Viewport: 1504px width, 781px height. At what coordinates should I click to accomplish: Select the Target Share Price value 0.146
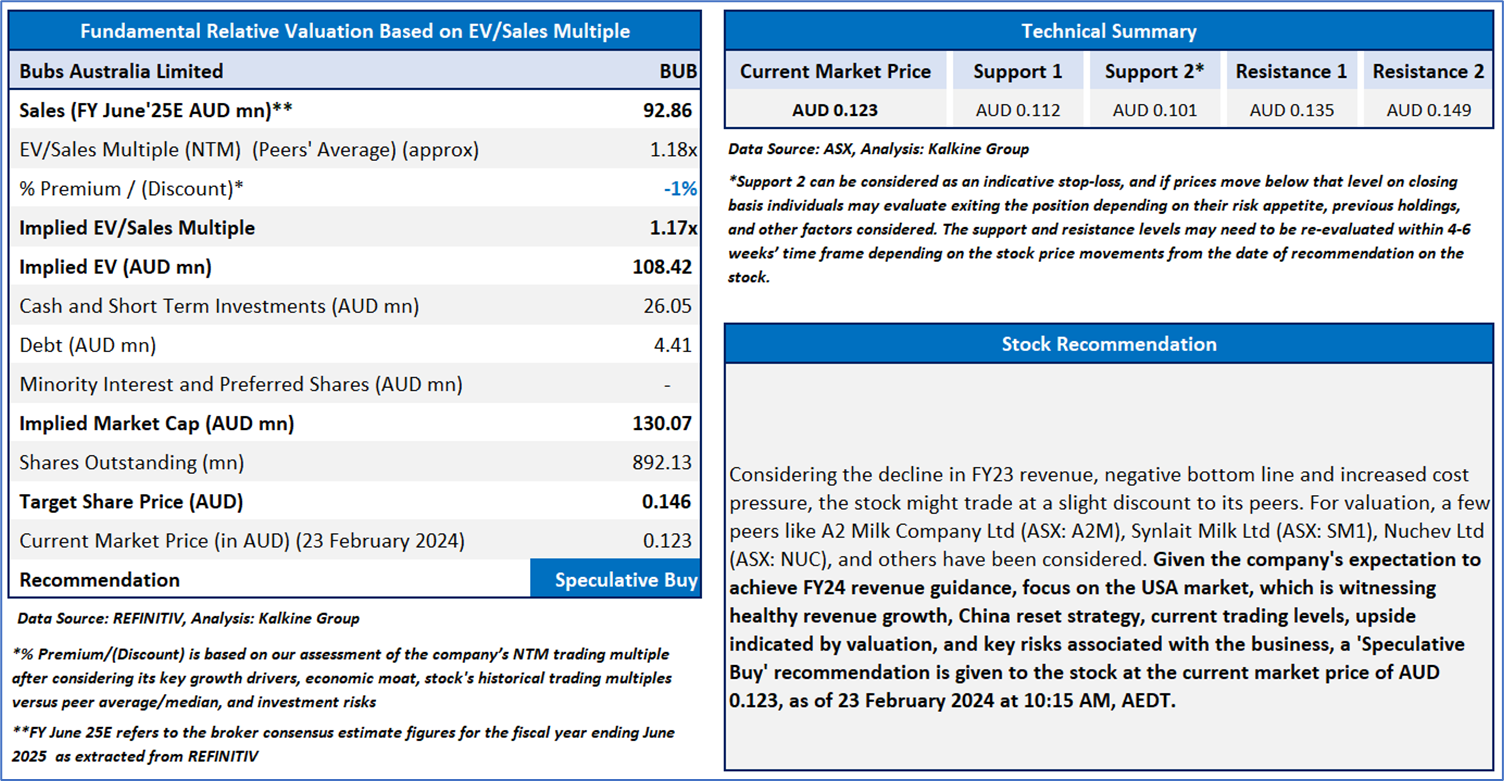(x=669, y=501)
